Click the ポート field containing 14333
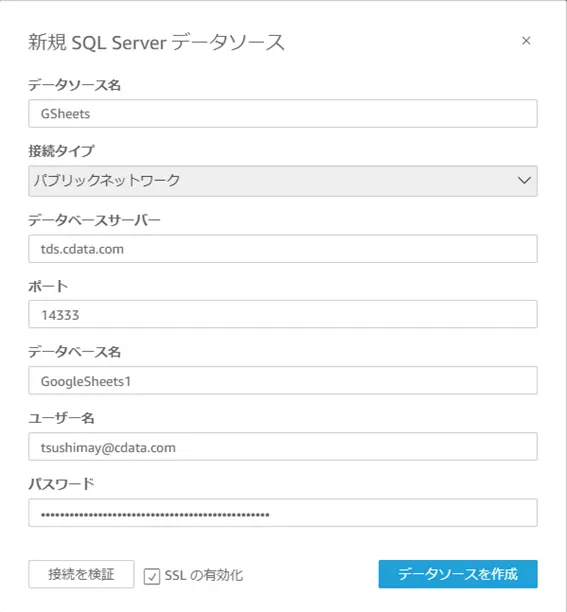The width and height of the screenshot is (567, 612). 283,314
